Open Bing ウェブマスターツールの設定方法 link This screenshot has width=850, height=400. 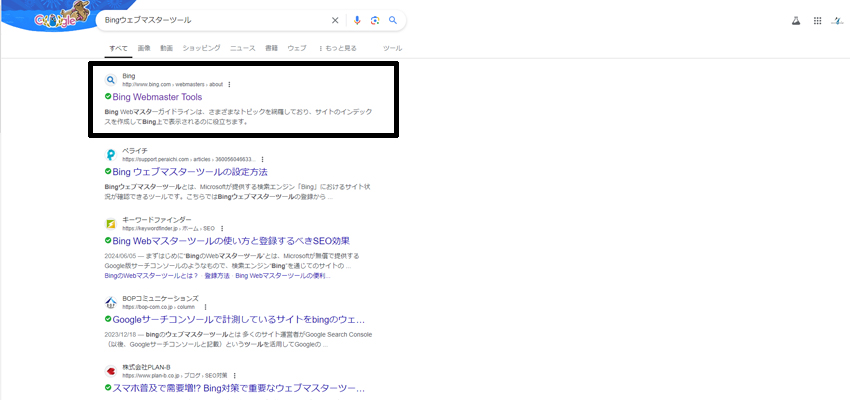point(190,172)
